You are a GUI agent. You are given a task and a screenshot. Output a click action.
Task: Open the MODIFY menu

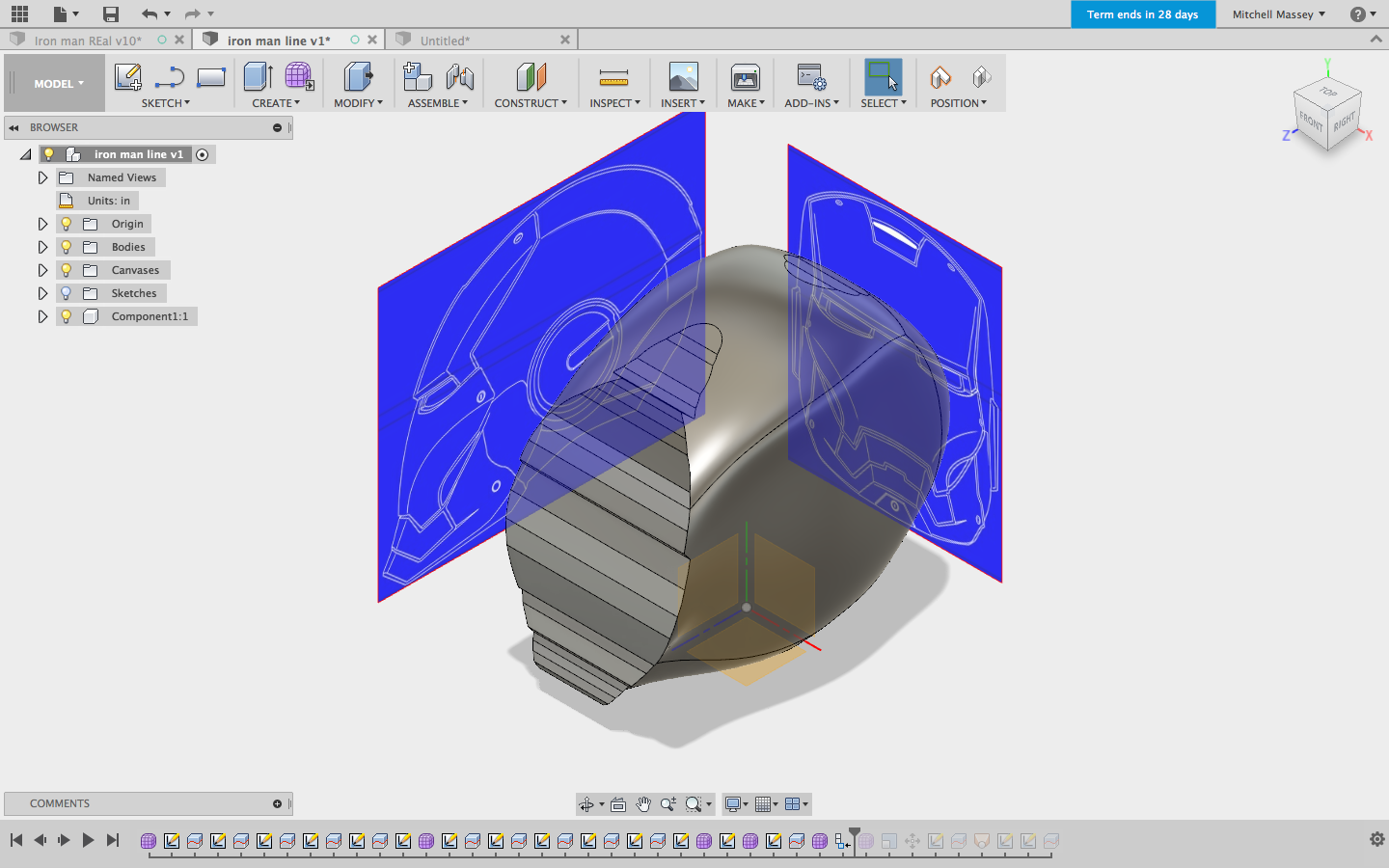358,103
